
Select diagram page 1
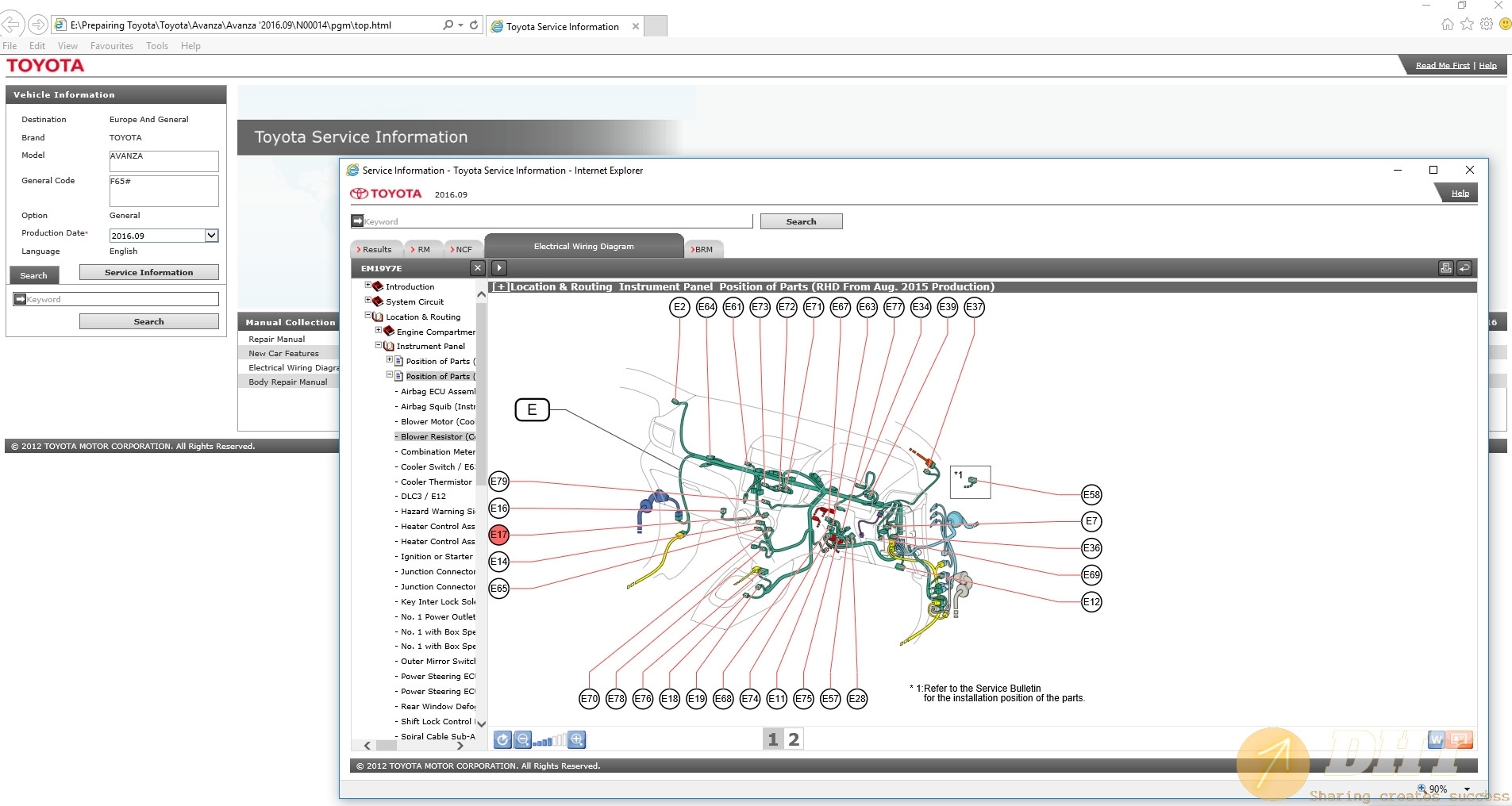pyautogui.click(x=773, y=739)
